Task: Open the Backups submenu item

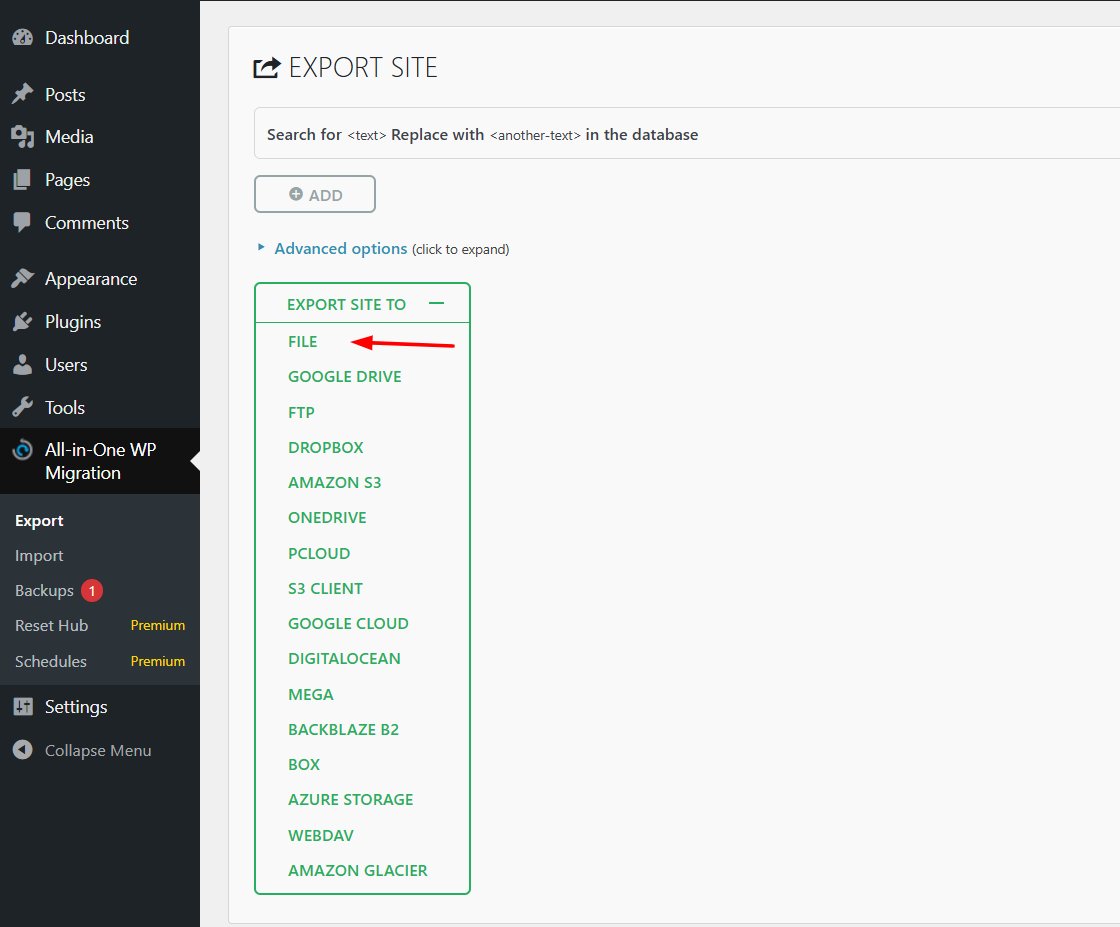Action: coord(44,591)
